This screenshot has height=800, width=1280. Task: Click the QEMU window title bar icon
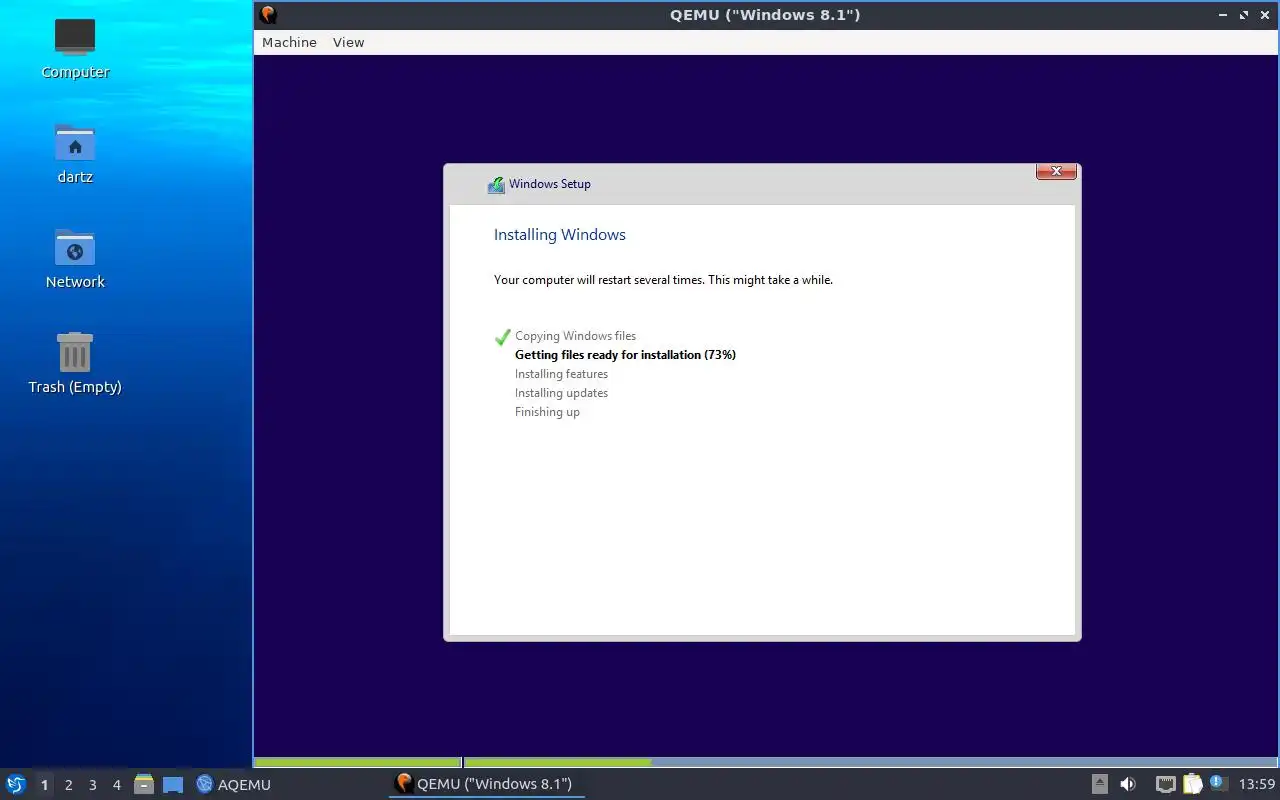pos(268,14)
